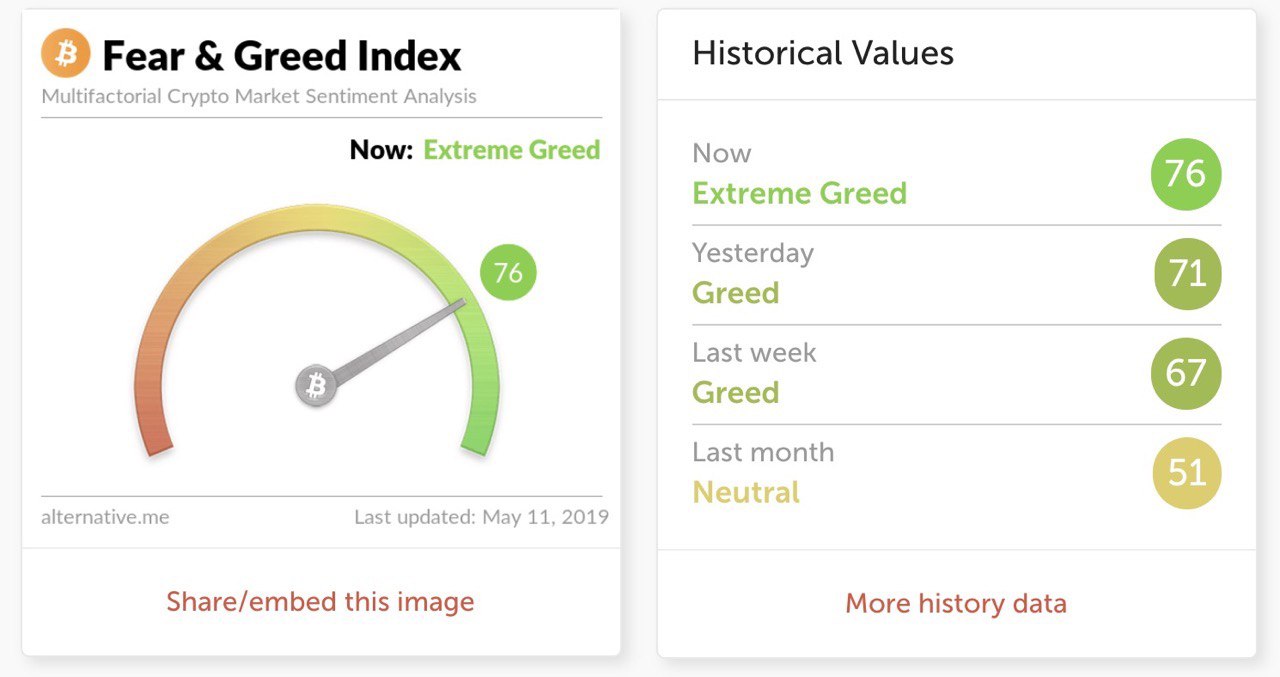
Task: Select the green Extreme Greed status beside Now:
Action: tap(512, 151)
